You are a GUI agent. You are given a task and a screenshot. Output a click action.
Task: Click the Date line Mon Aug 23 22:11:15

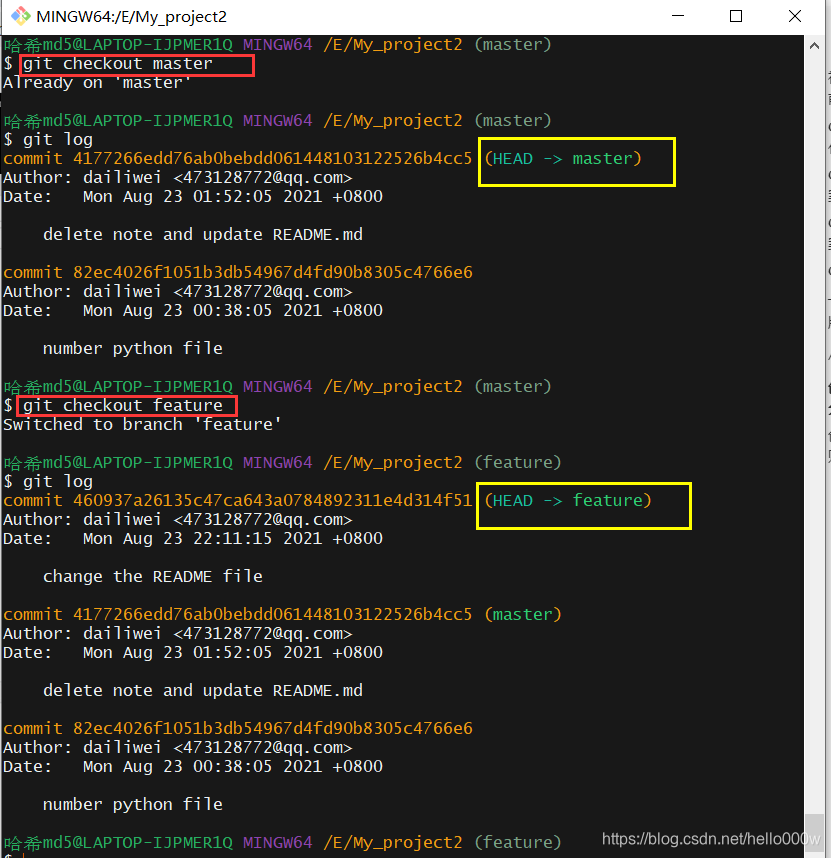point(193,538)
